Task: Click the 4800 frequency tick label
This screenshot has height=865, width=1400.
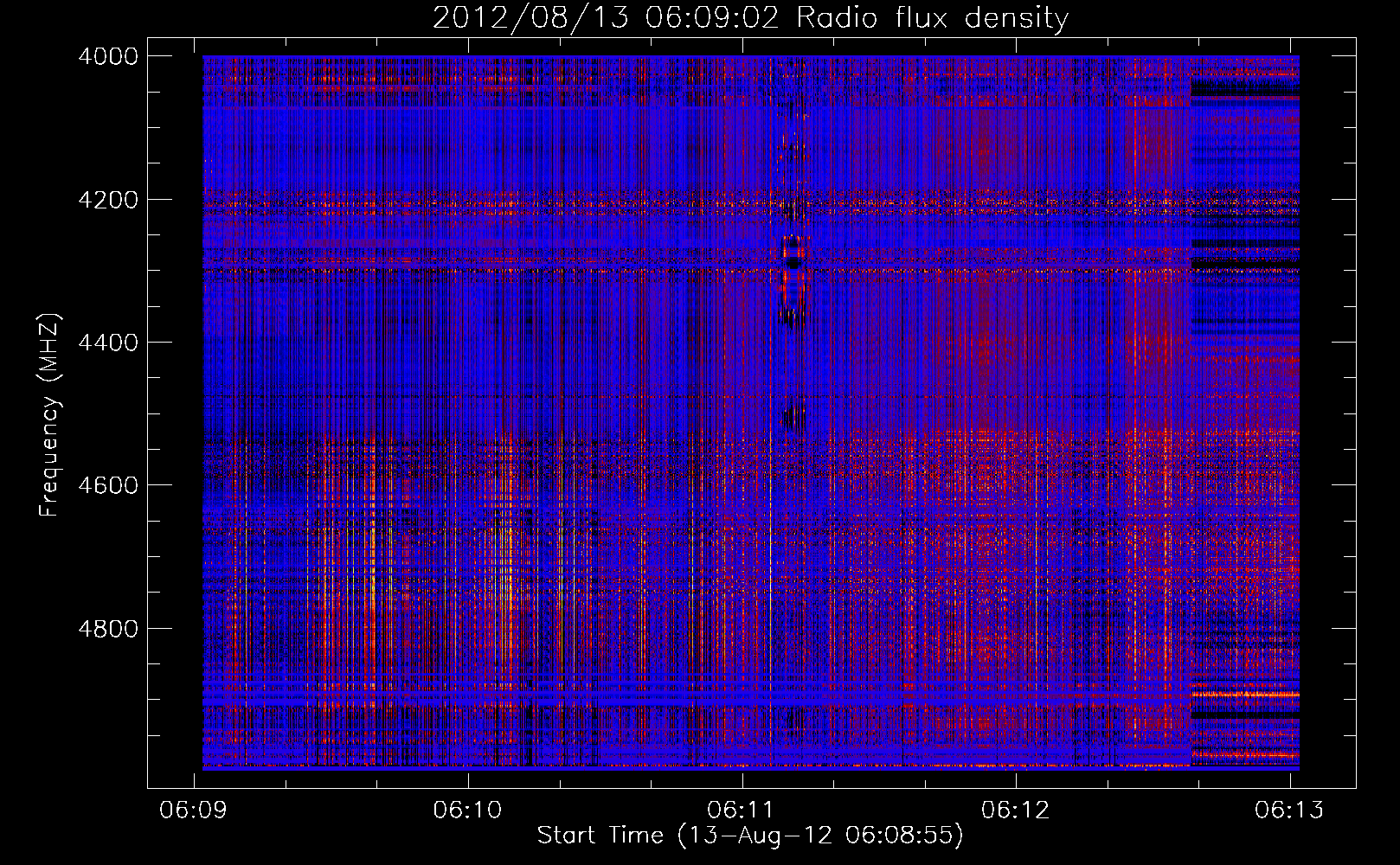Action: click(108, 629)
